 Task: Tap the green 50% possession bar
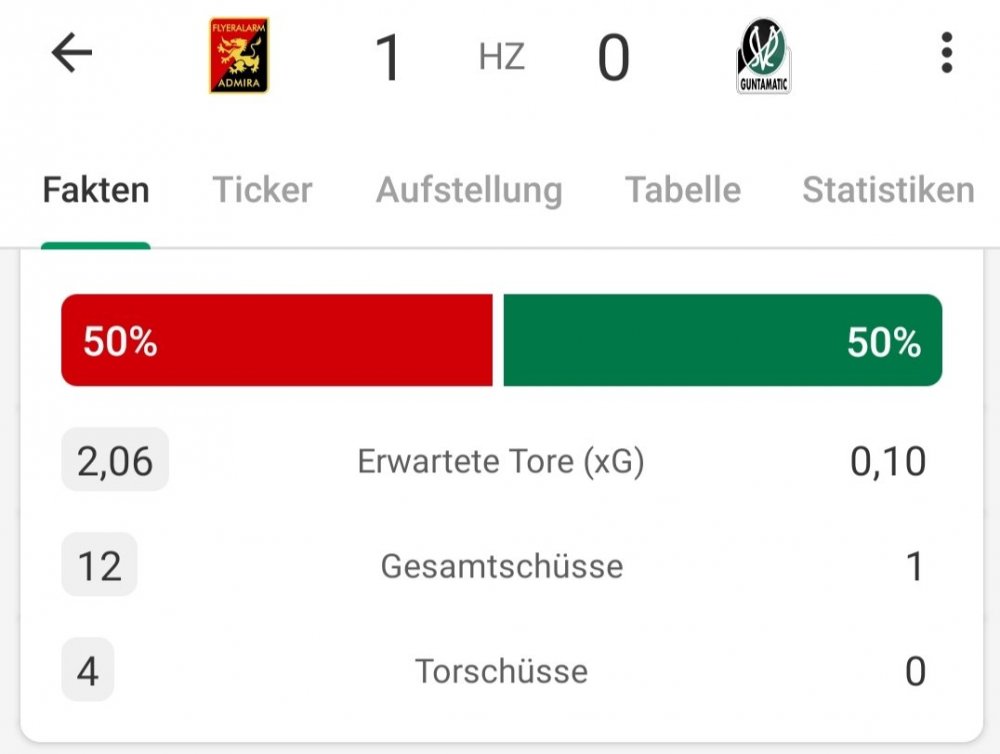[723, 340]
